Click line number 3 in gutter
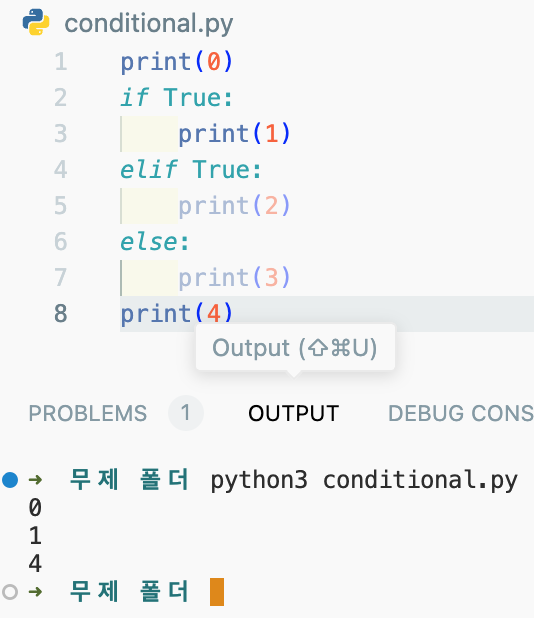This screenshot has width=534, height=618. click(x=61, y=134)
